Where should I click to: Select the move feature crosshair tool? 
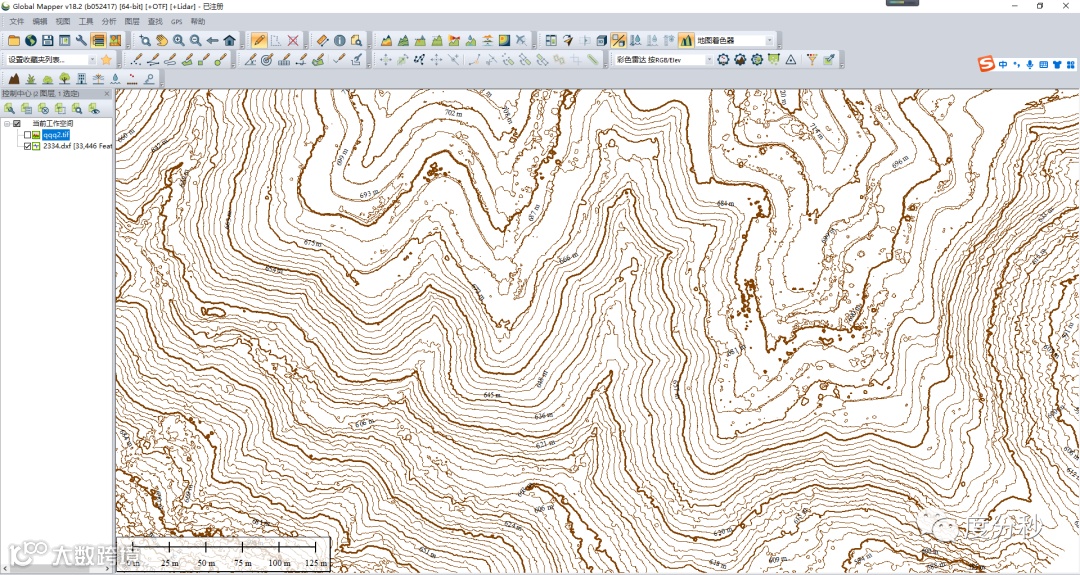click(386, 60)
